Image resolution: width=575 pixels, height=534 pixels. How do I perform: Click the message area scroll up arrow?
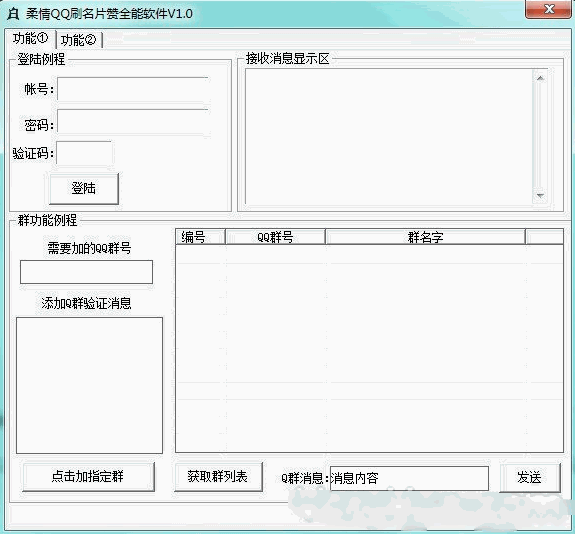point(540,78)
